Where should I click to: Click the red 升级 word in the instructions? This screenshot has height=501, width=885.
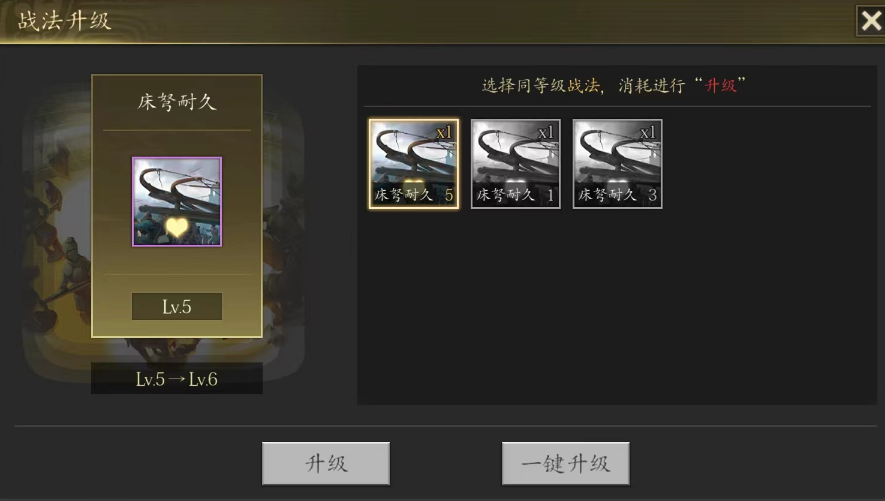point(720,86)
